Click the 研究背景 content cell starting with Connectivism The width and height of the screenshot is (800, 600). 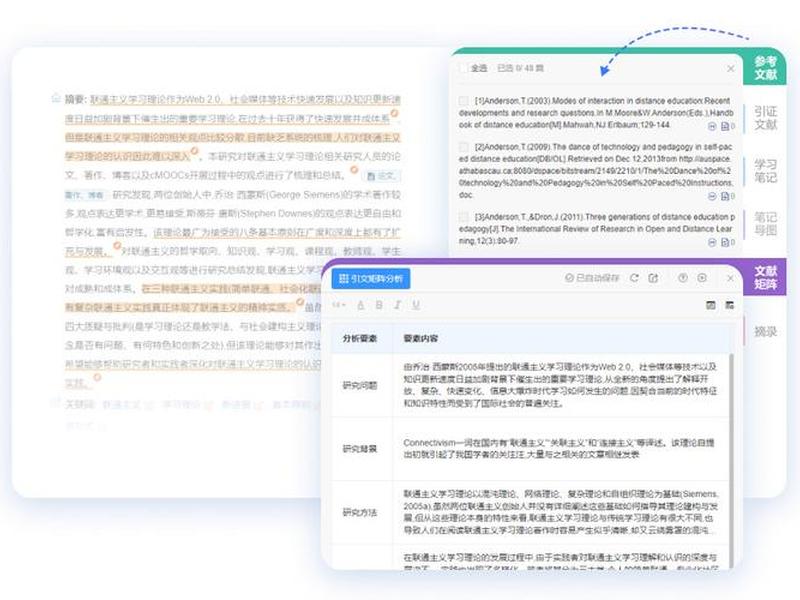click(x=559, y=448)
